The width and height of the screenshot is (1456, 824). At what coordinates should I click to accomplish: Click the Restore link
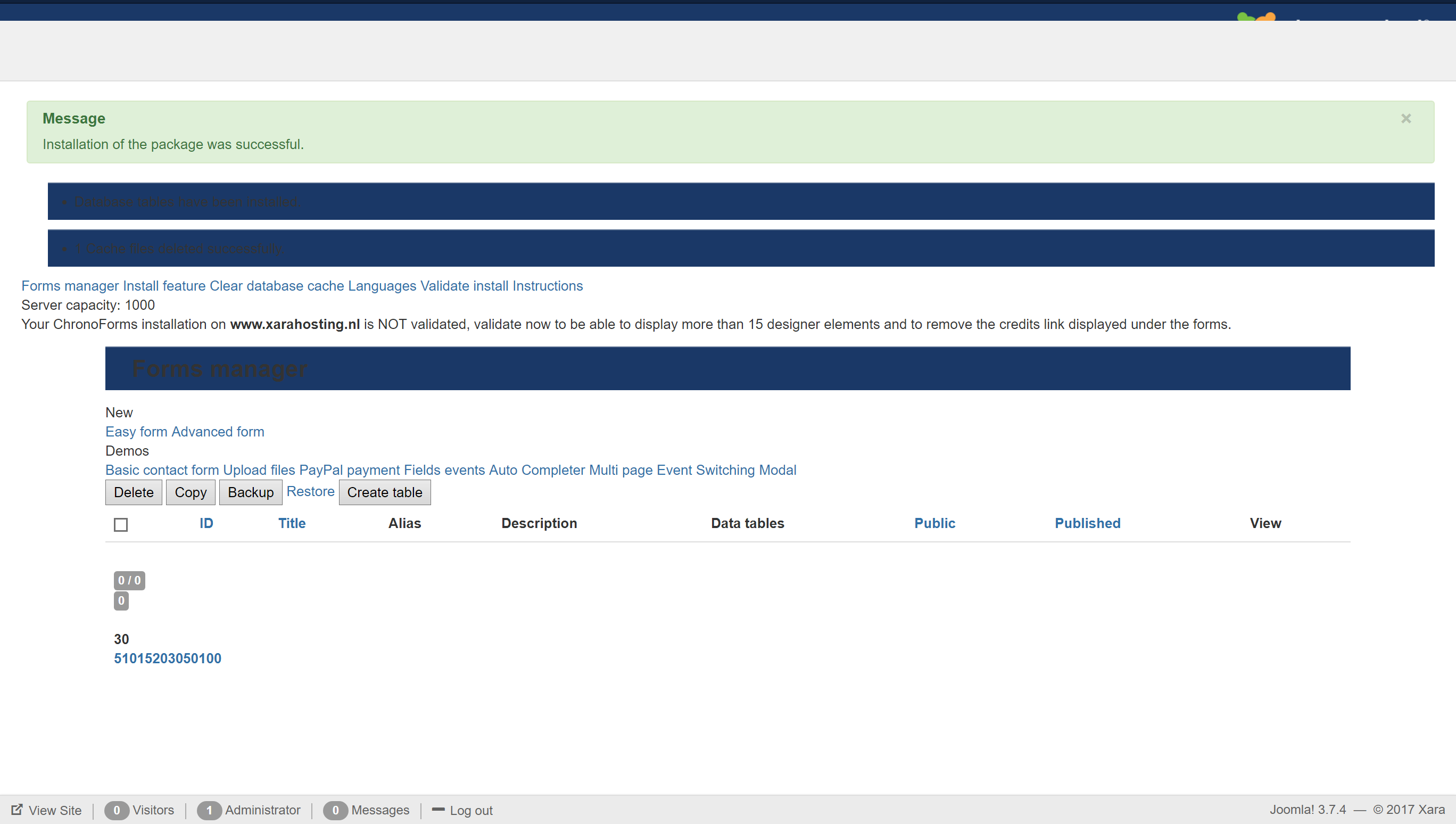[311, 492]
